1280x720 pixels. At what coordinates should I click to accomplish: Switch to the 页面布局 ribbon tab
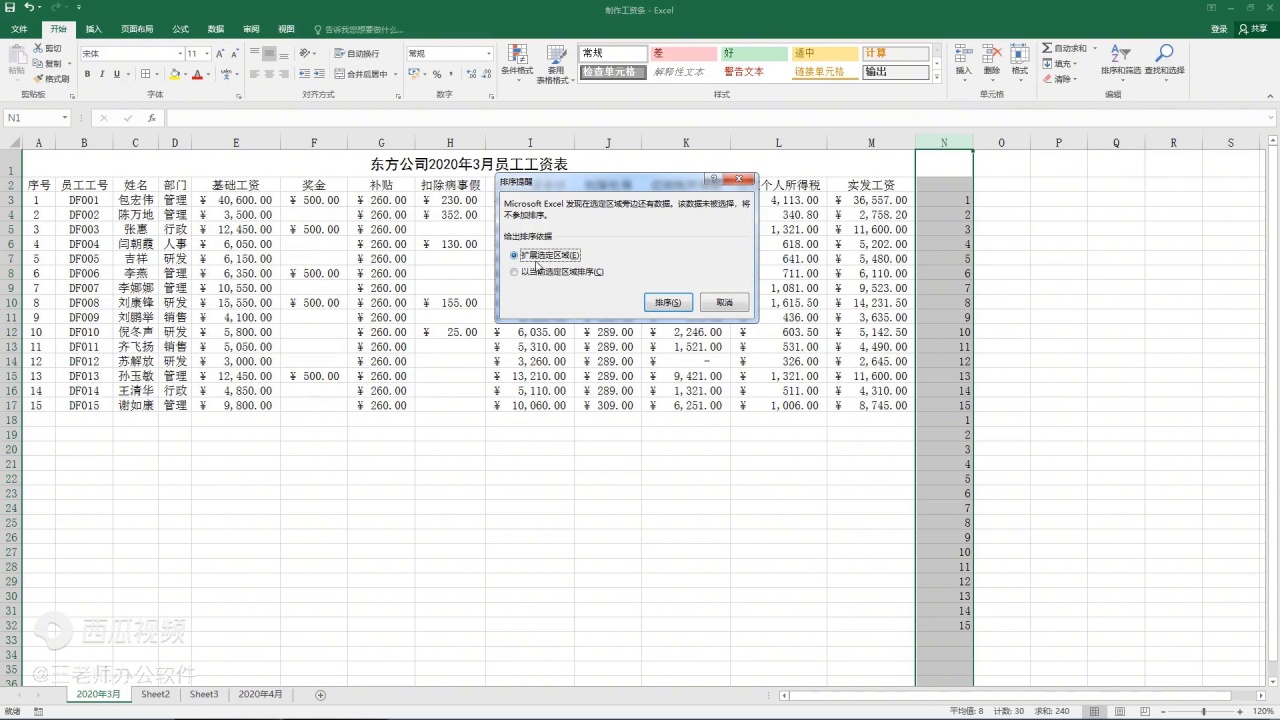(137, 29)
